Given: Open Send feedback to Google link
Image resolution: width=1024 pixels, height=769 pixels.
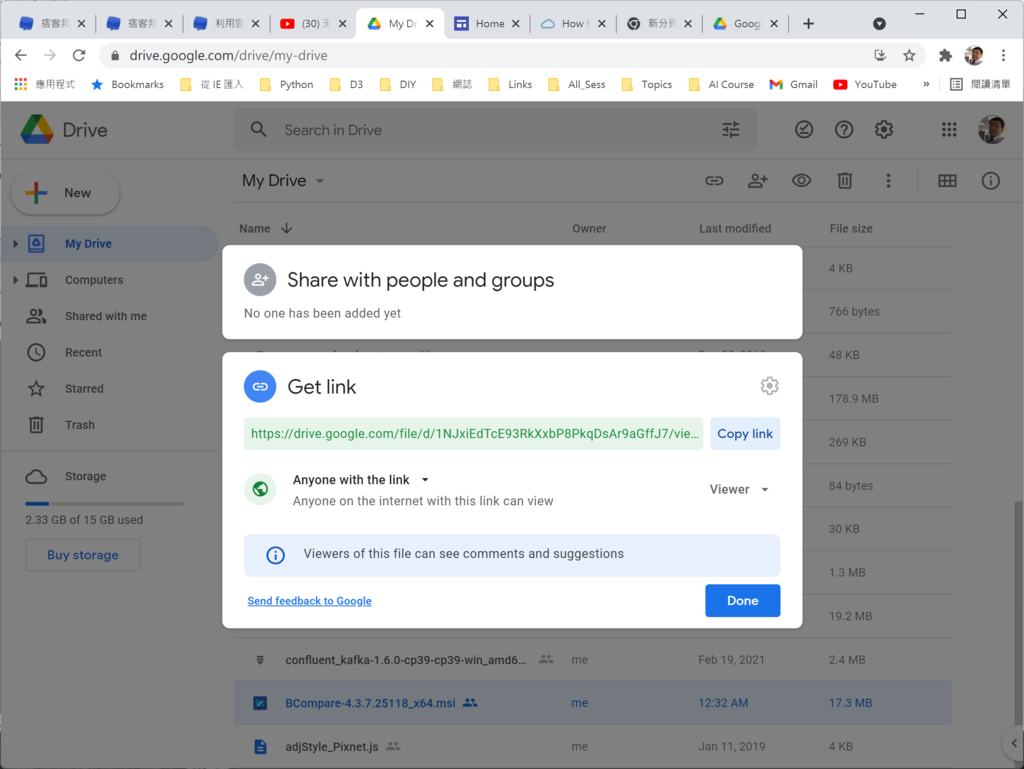Looking at the screenshot, I should tap(310, 601).
